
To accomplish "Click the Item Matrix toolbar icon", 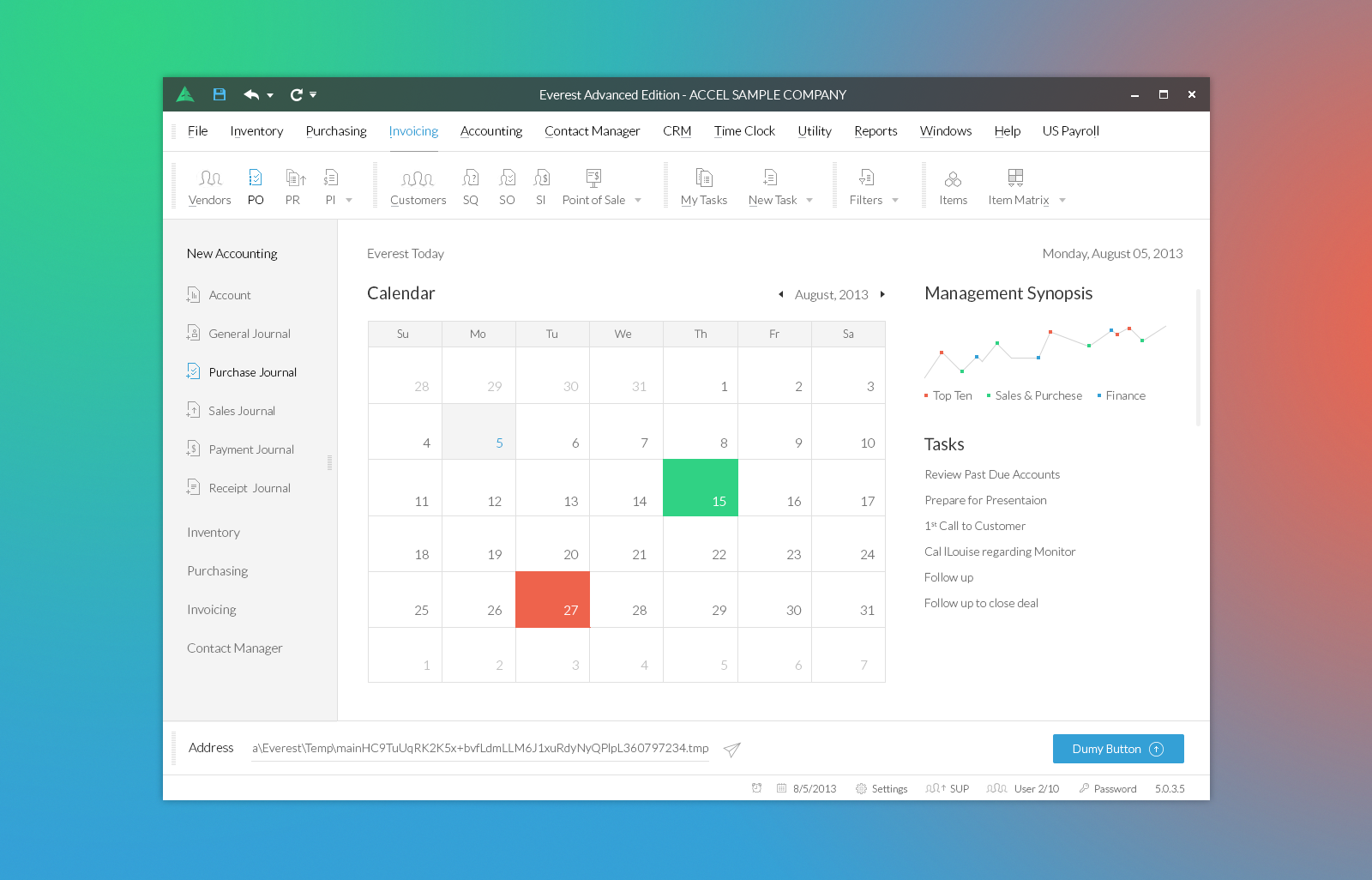I will click(x=1018, y=188).
